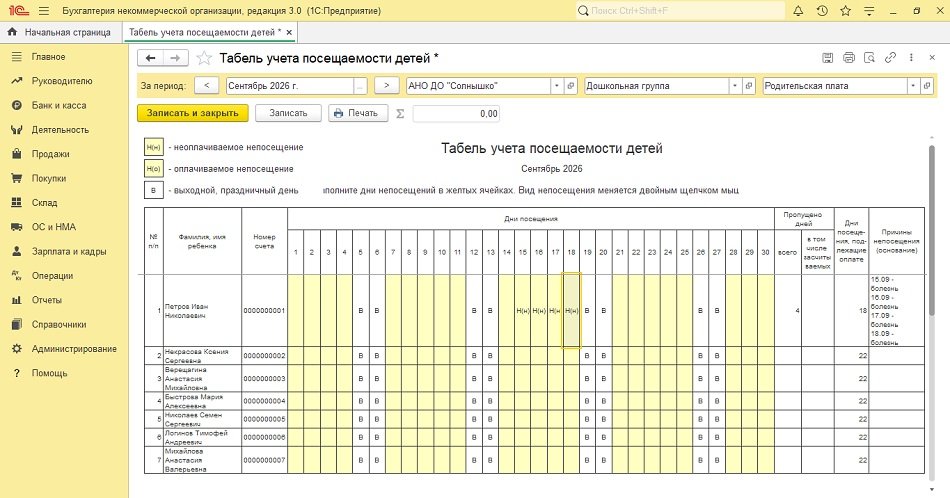Viewport: 950px width, 498px height.
Task: Click account number 0000000005 cell
Action: 264,419
